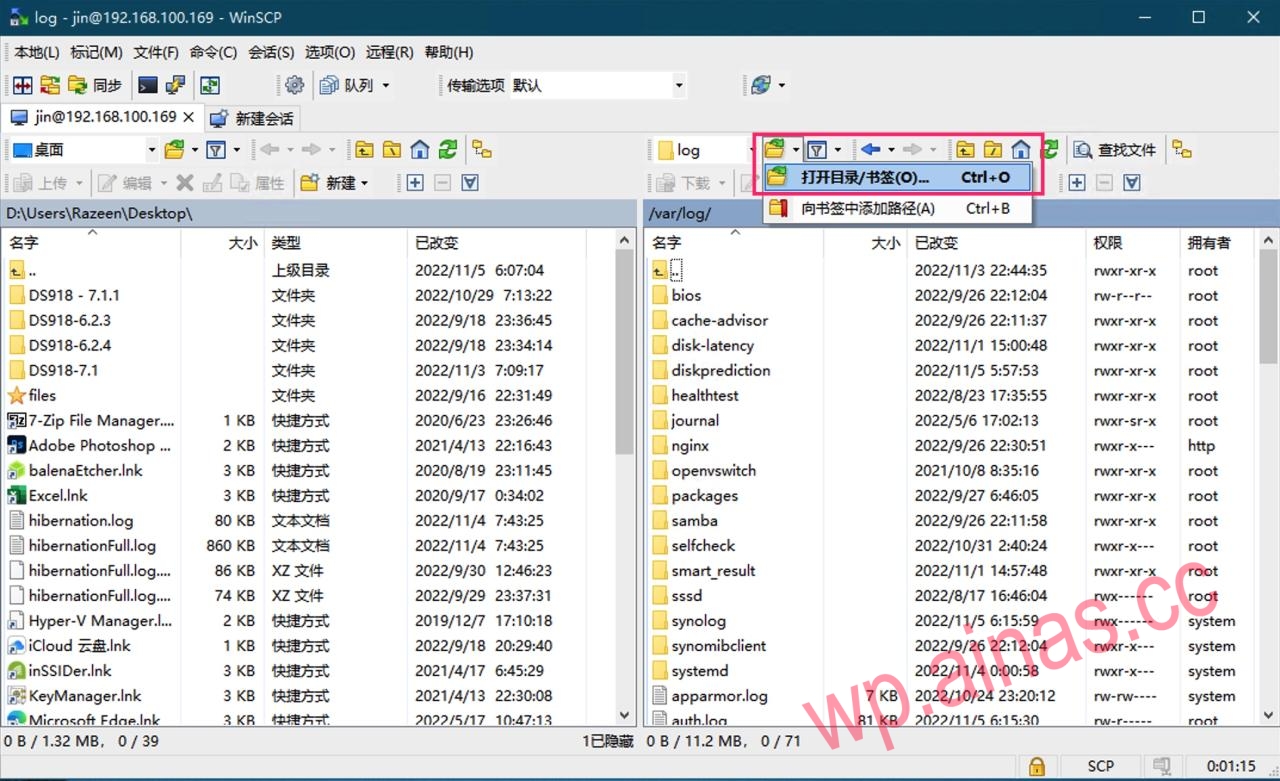Open the 帮助(H) menu
1280x781 pixels.
449,52
